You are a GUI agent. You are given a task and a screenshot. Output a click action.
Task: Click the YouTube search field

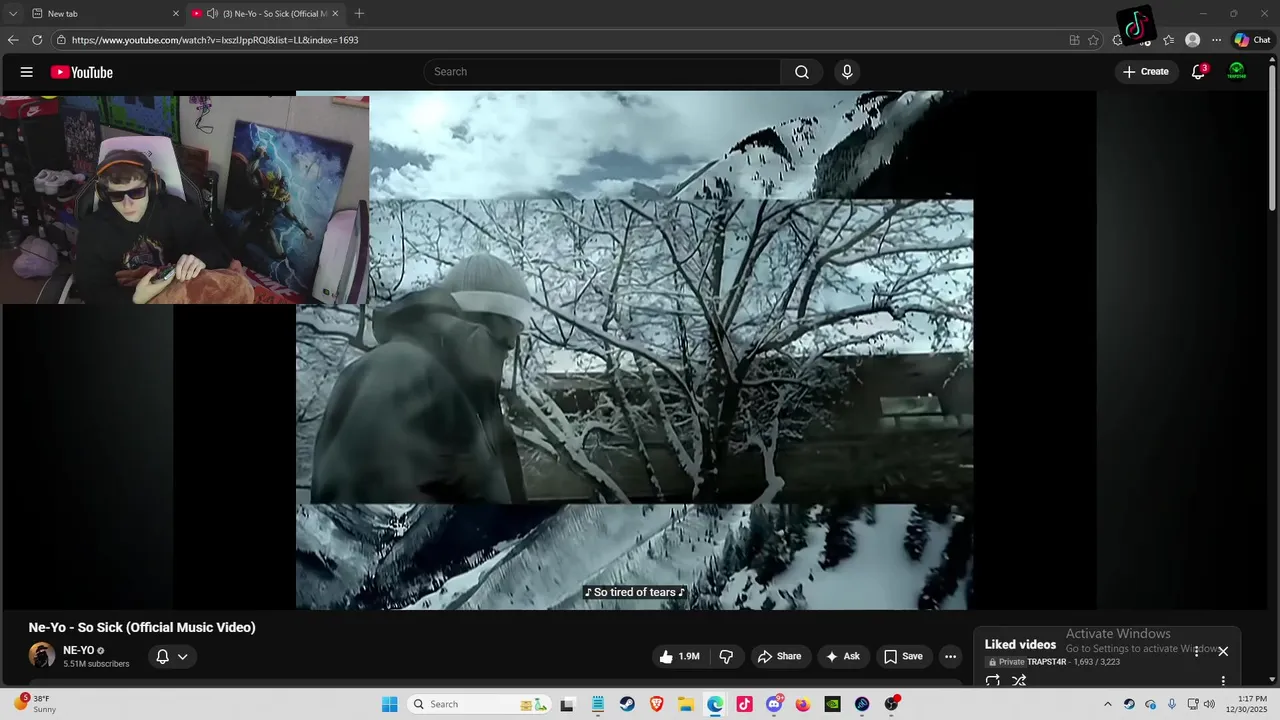tap(603, 72)
